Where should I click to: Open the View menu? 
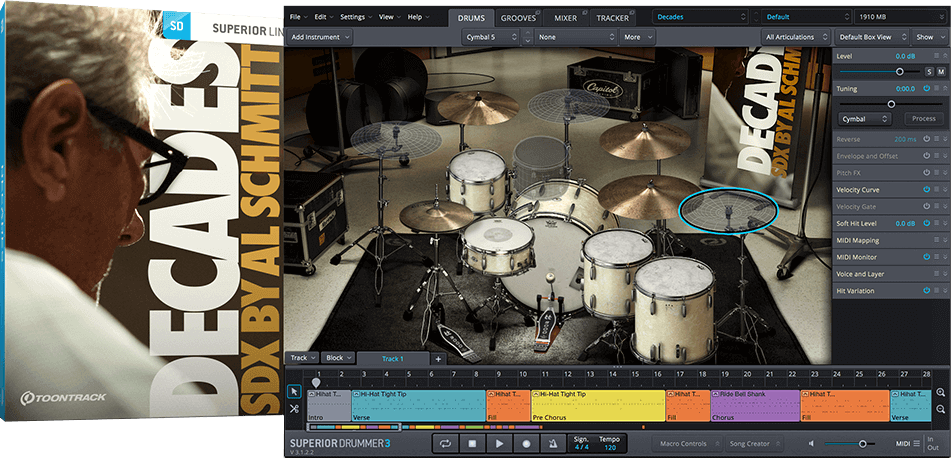(x=389, y=17)
